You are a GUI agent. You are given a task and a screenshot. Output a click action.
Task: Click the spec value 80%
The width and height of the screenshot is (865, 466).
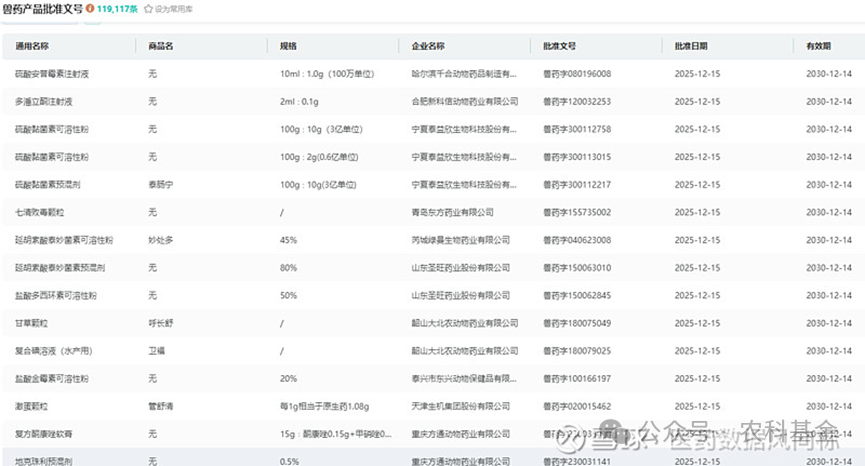click(289, 267)
